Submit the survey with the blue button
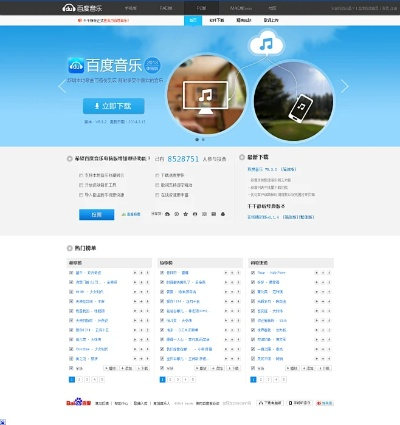Screen dimensions: 400x425 tap(97, 215)
